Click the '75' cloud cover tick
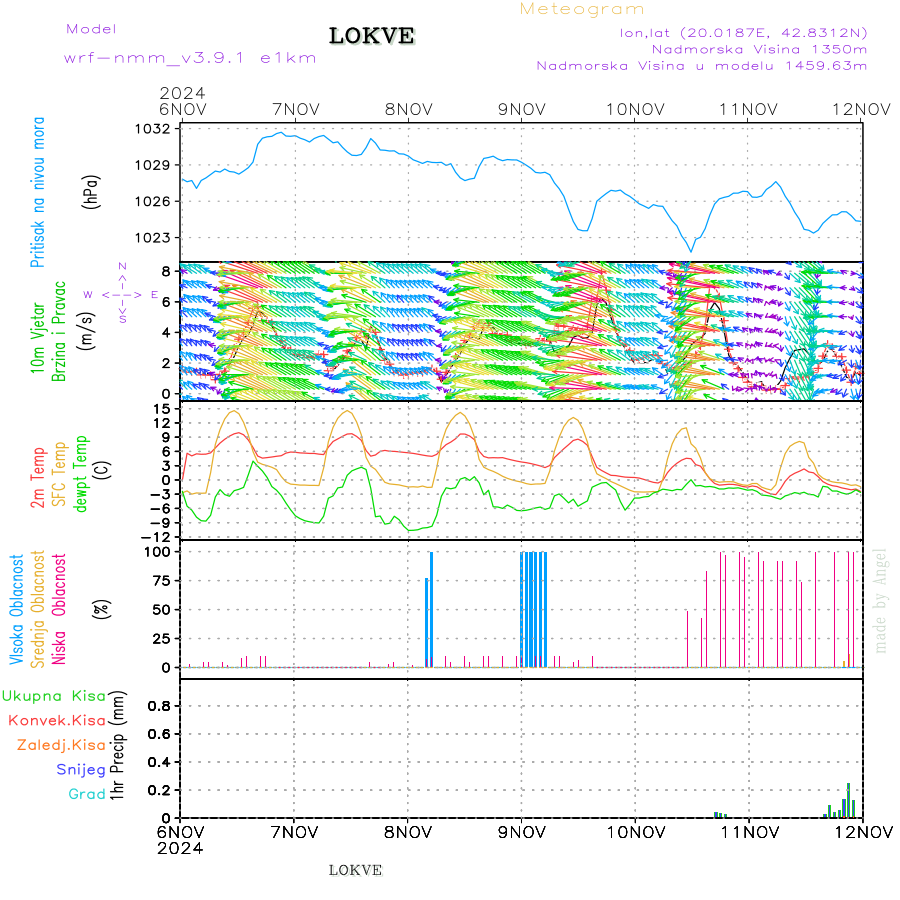Image resolution: width=900 pixels, height=900 pixels. 162,581
